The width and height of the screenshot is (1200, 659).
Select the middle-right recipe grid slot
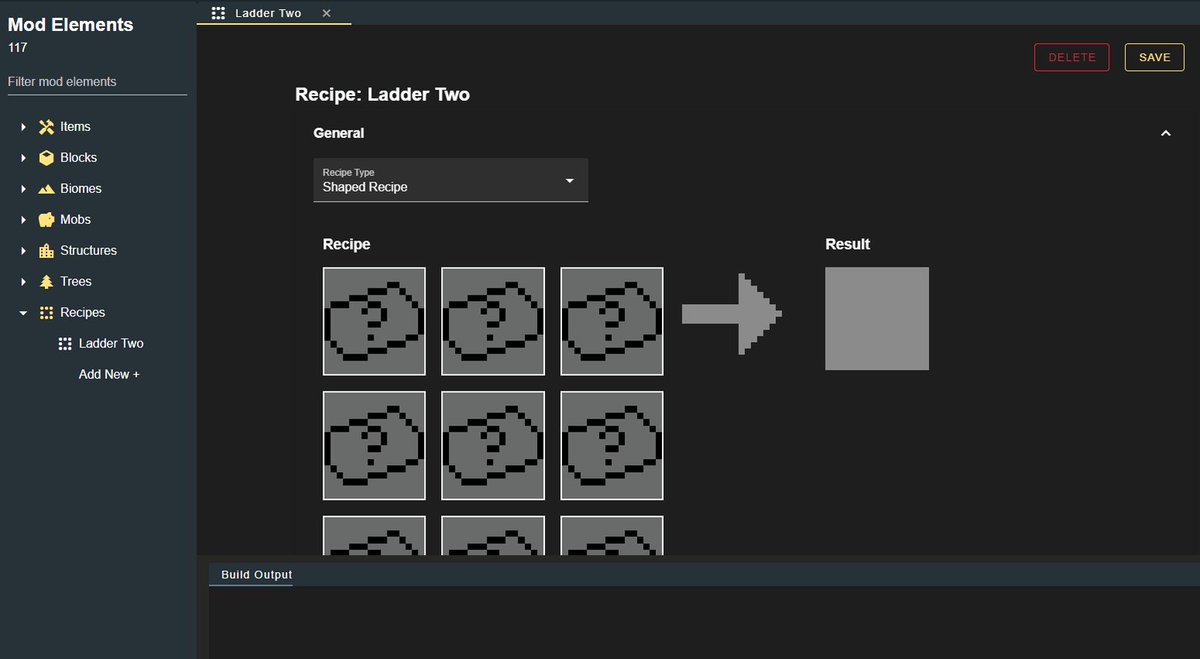click(612, 445)
